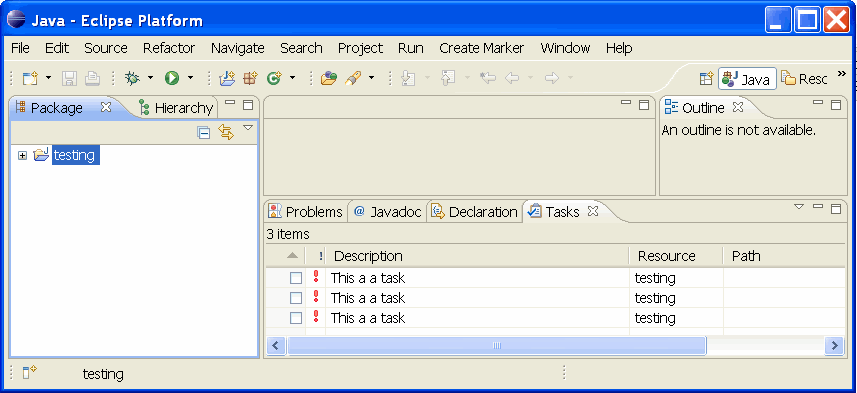Open the Source menu
This screenshot has width=857, height=393.
coord(105,48)
